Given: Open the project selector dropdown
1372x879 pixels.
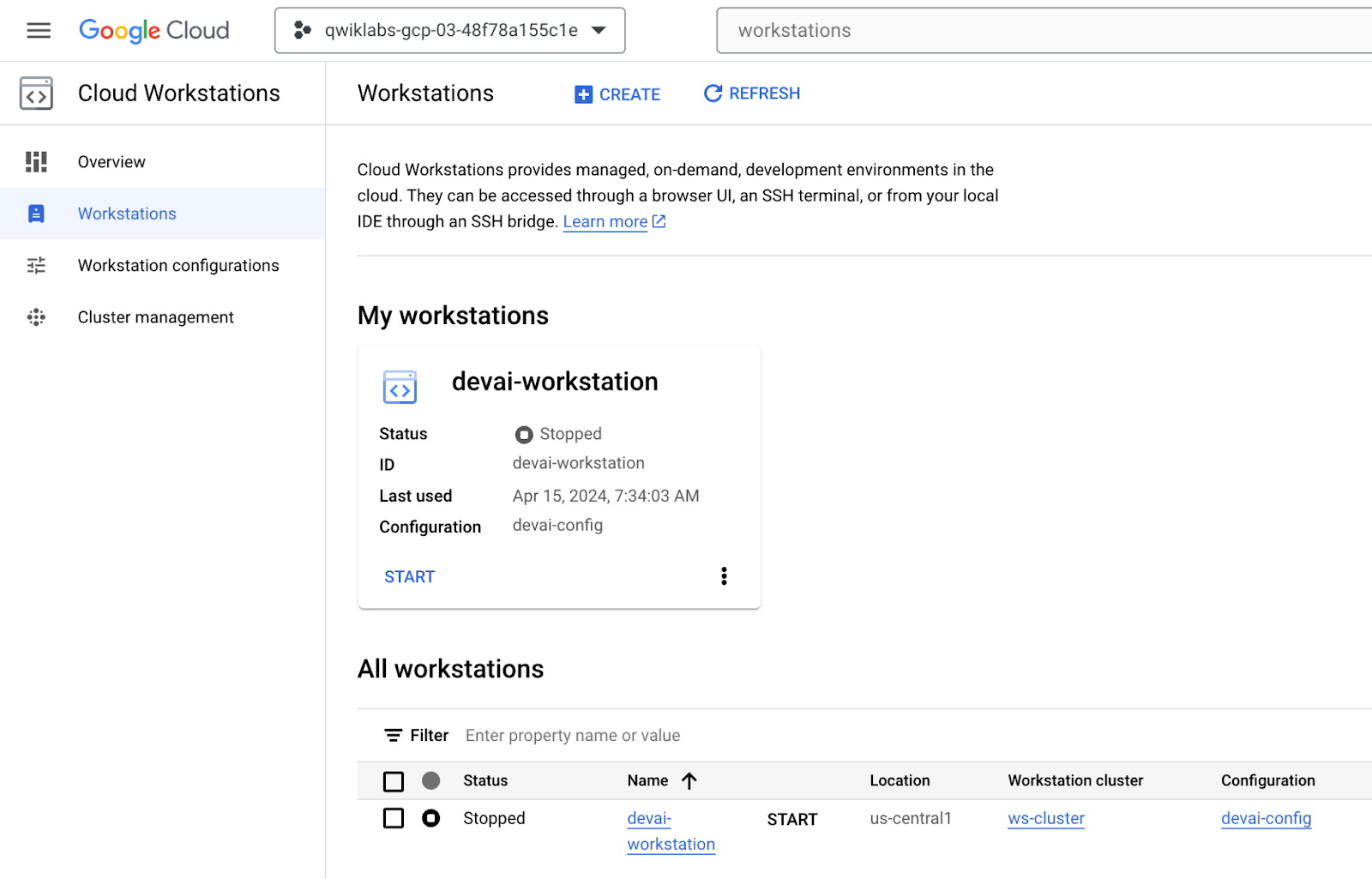Looking at the screenshot, I should 449,31.
